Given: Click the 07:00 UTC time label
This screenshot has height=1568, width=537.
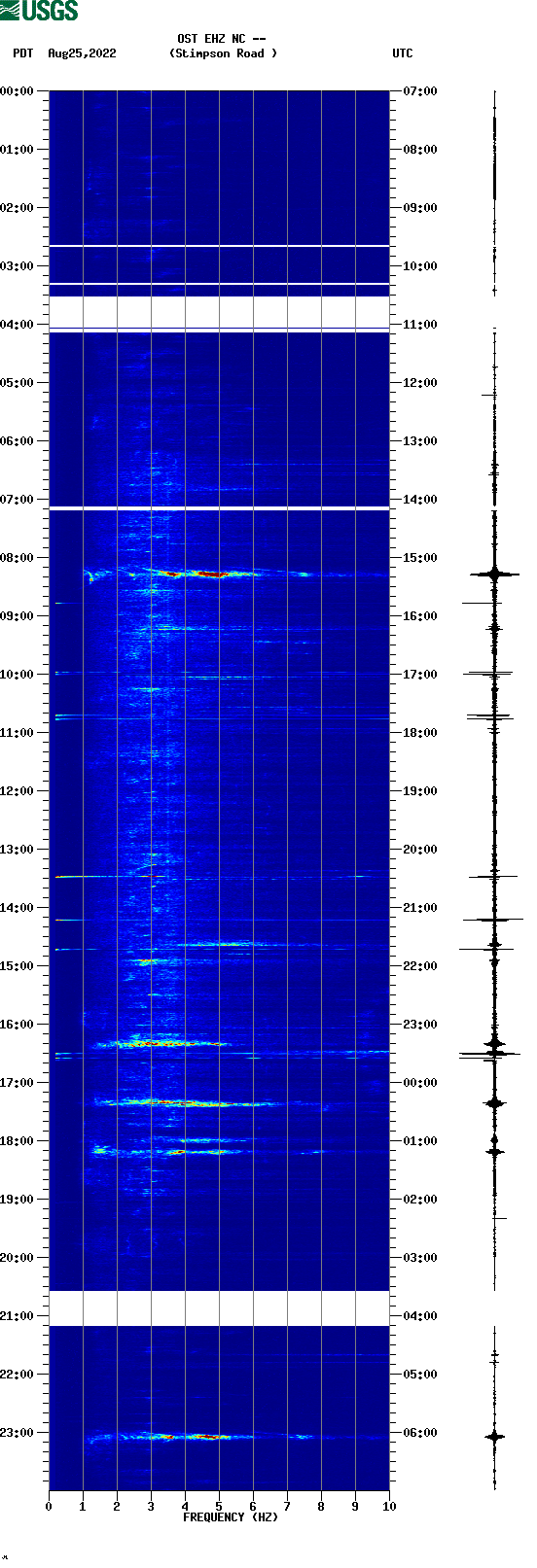Looking at the screenshot, I should (x=420, y=91).
